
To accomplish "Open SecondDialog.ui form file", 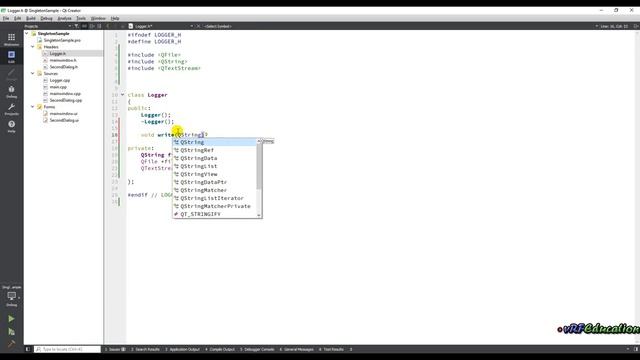I will [64, 120].
